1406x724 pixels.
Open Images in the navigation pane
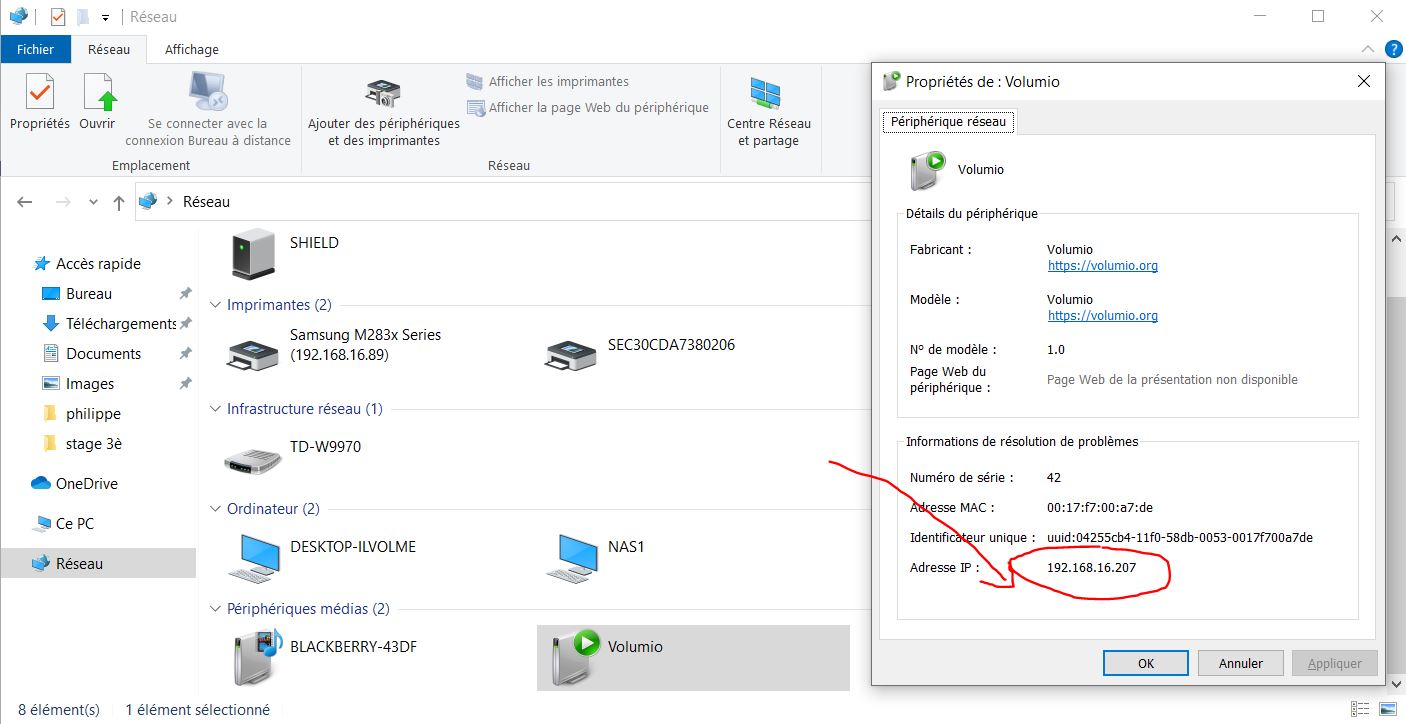click(90, 384)
